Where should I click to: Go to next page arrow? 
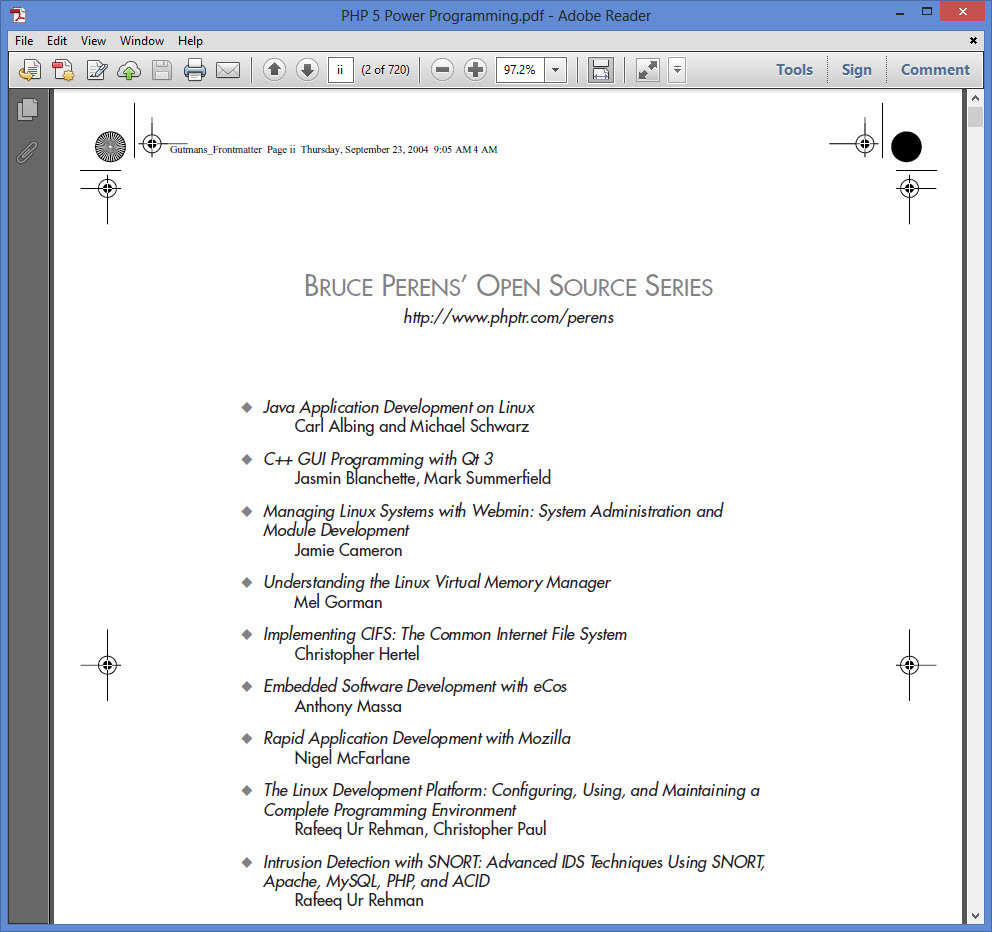(x=307, y=70)
